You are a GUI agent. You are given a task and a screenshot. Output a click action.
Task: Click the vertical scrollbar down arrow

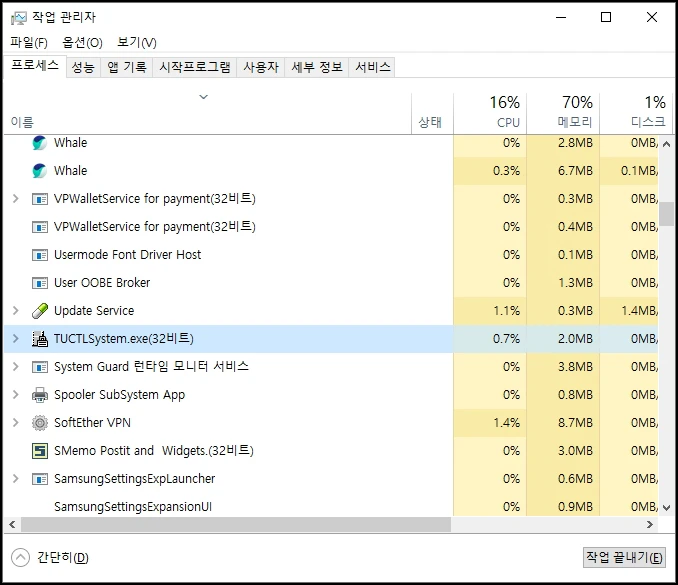(x=667, y=508)
